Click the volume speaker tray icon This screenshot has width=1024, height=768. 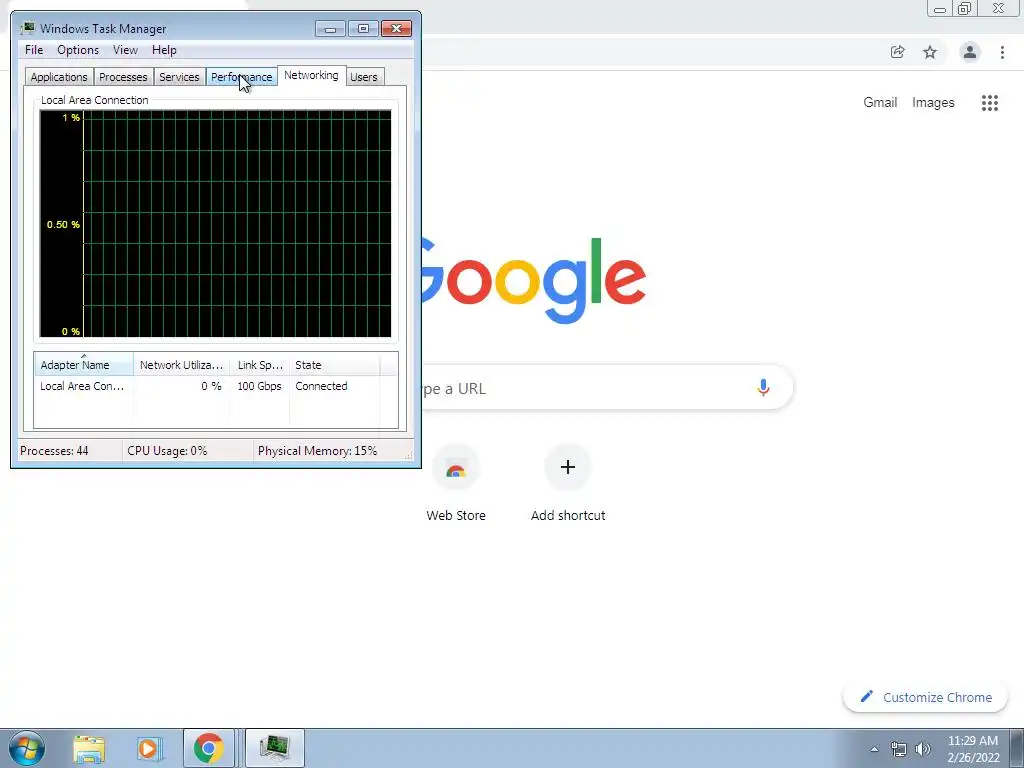(923, 749)
